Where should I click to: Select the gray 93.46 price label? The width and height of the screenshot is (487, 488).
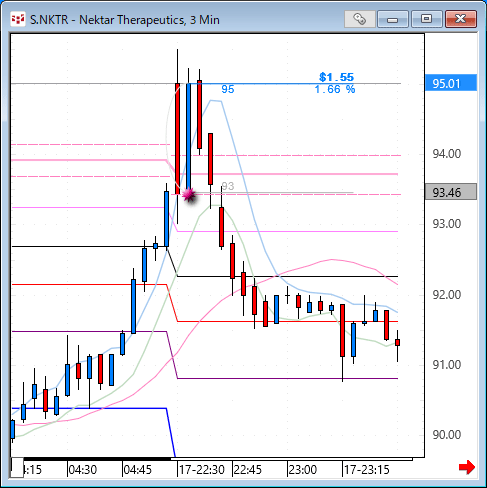tap(451, 192)
